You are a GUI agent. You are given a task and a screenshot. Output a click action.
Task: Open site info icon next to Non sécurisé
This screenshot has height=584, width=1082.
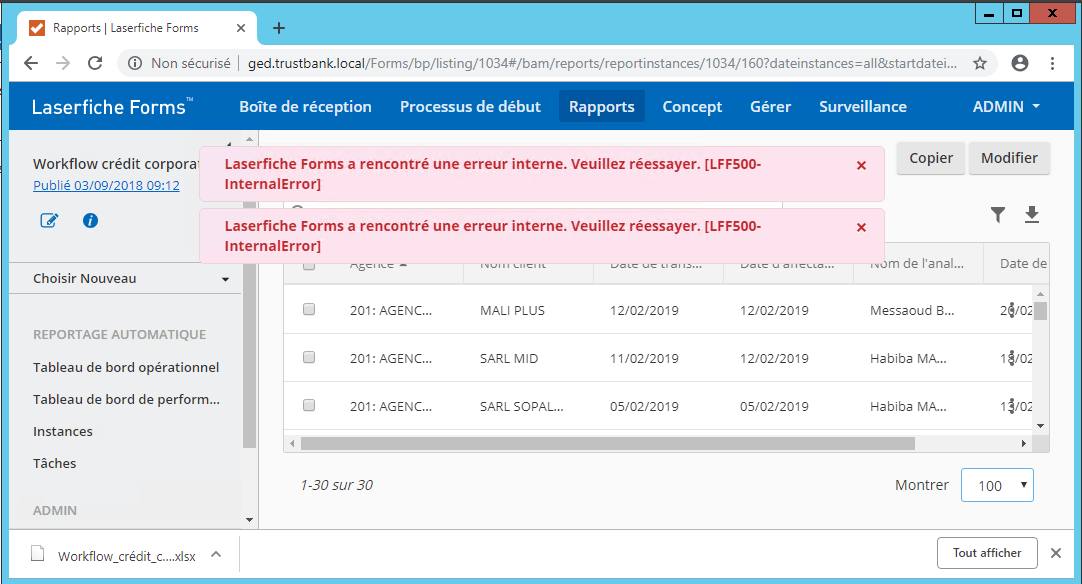135,64
